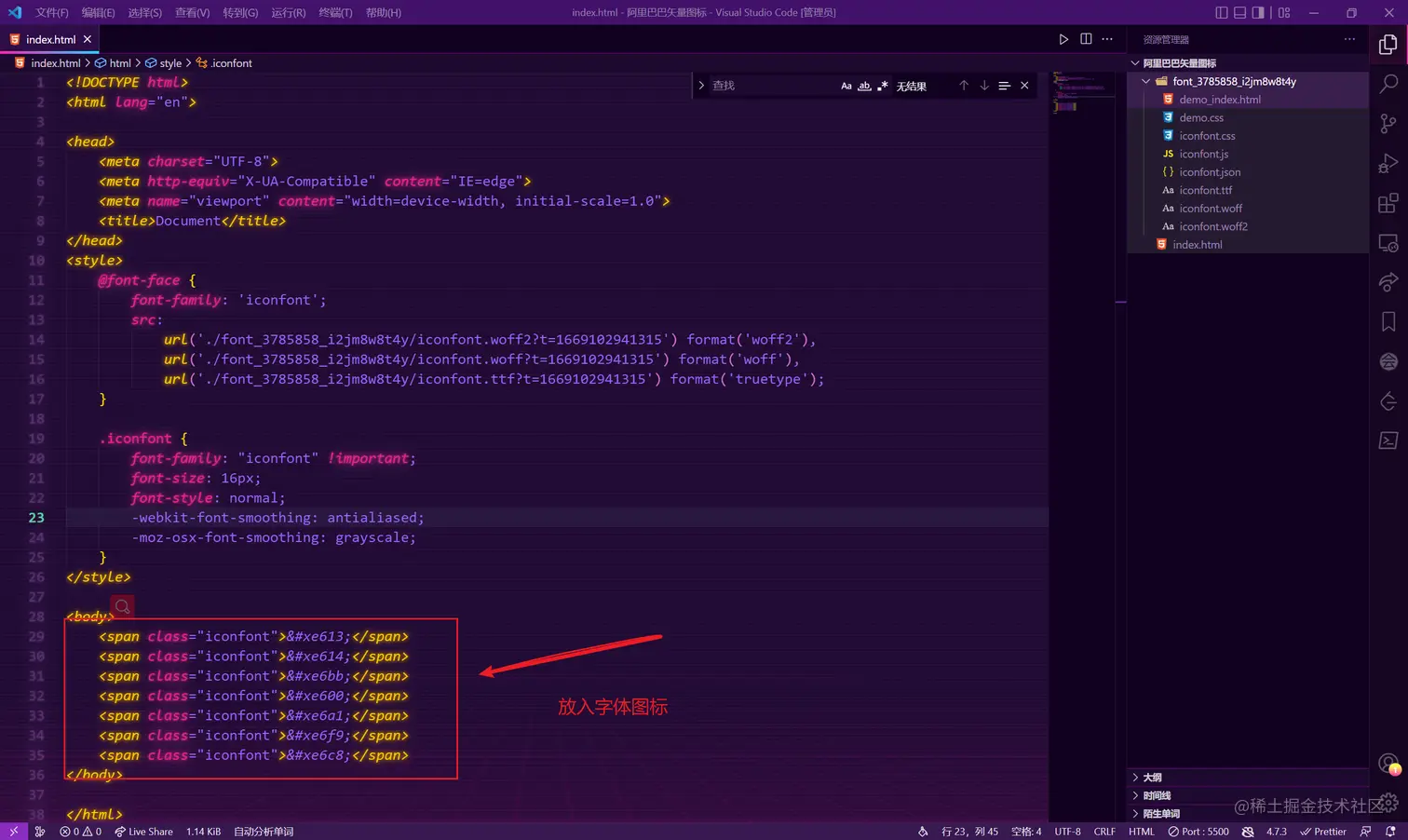Go to line via 行 23, 列 45

point(969,832)
